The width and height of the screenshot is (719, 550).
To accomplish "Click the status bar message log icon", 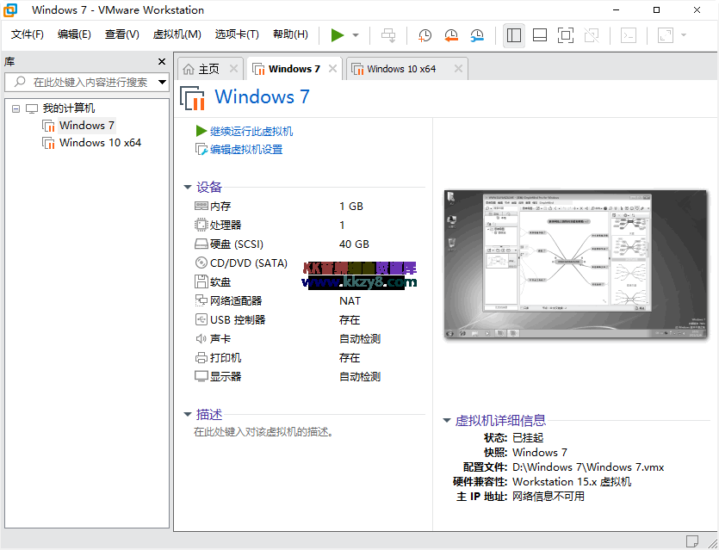I will [x=692, y=541].
